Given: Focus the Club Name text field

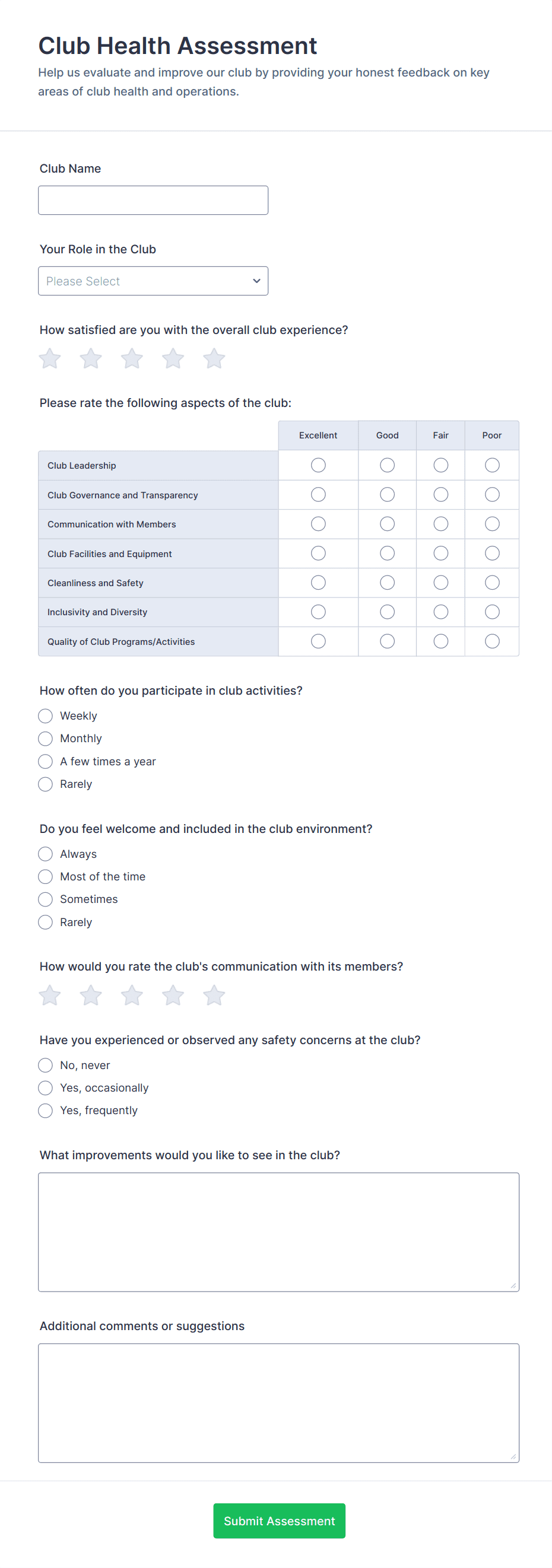Looking at the screenshot, I should click(x=153, y=201).
